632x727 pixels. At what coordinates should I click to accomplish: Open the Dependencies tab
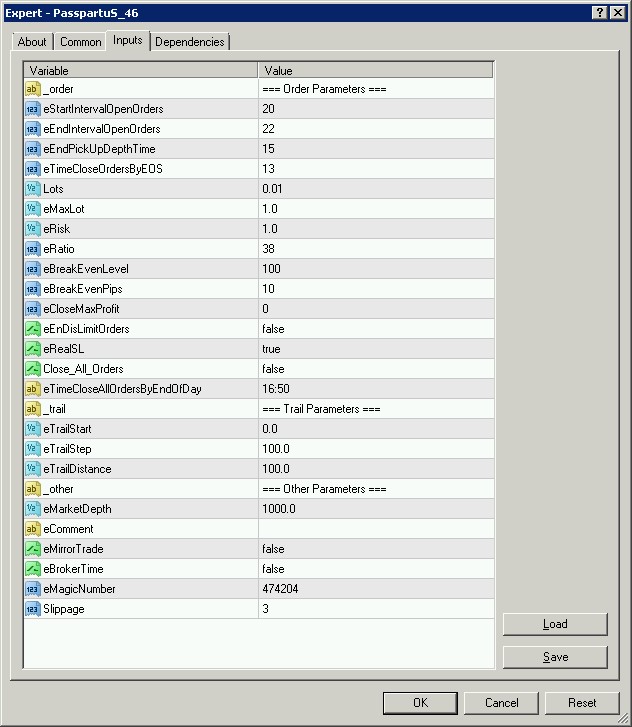tap(190, 42)
